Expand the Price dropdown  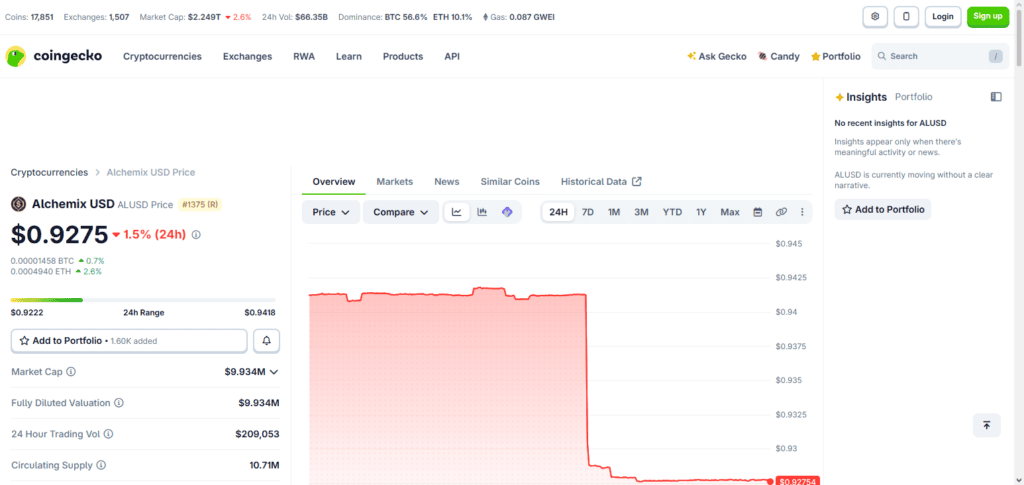tap(331, 212)
